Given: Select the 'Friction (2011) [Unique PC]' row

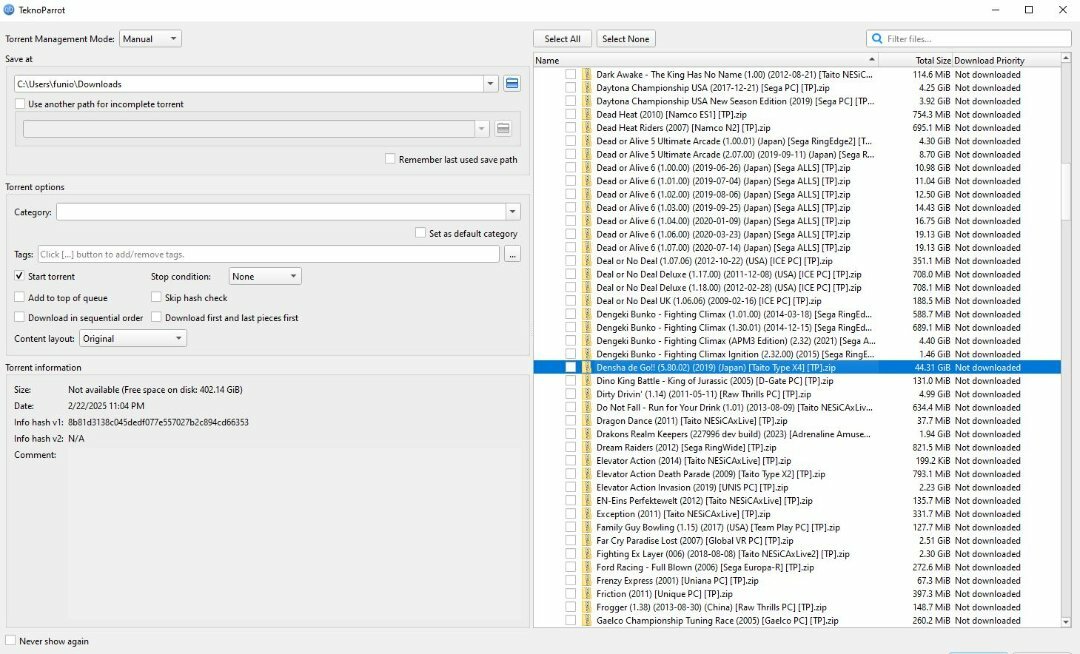Looking at the screenshot, I should [797, 593].
